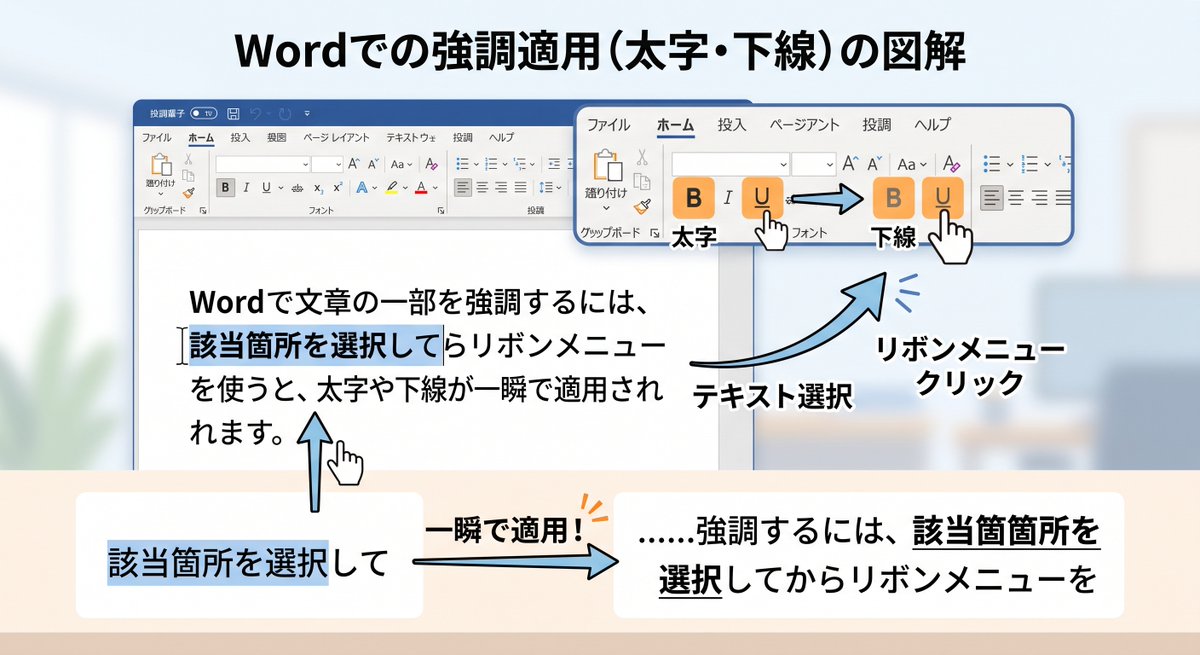
Task: Click Decrease Font Size in main ribbon
Action: 374,164
